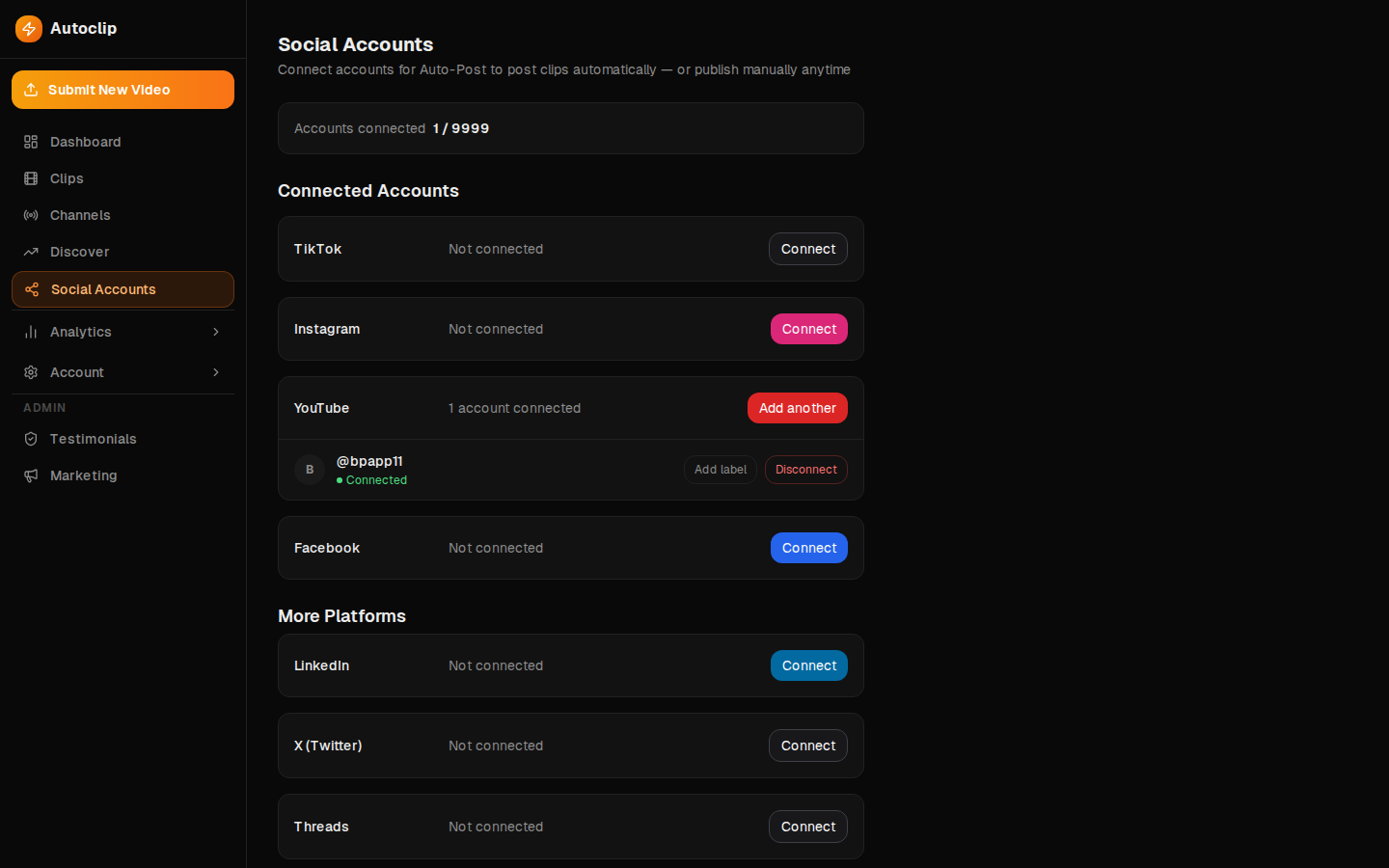This screenshot has height=868, width=1389.
Task: Click the upload icon in Submit New Video
Action: [31, 90]
